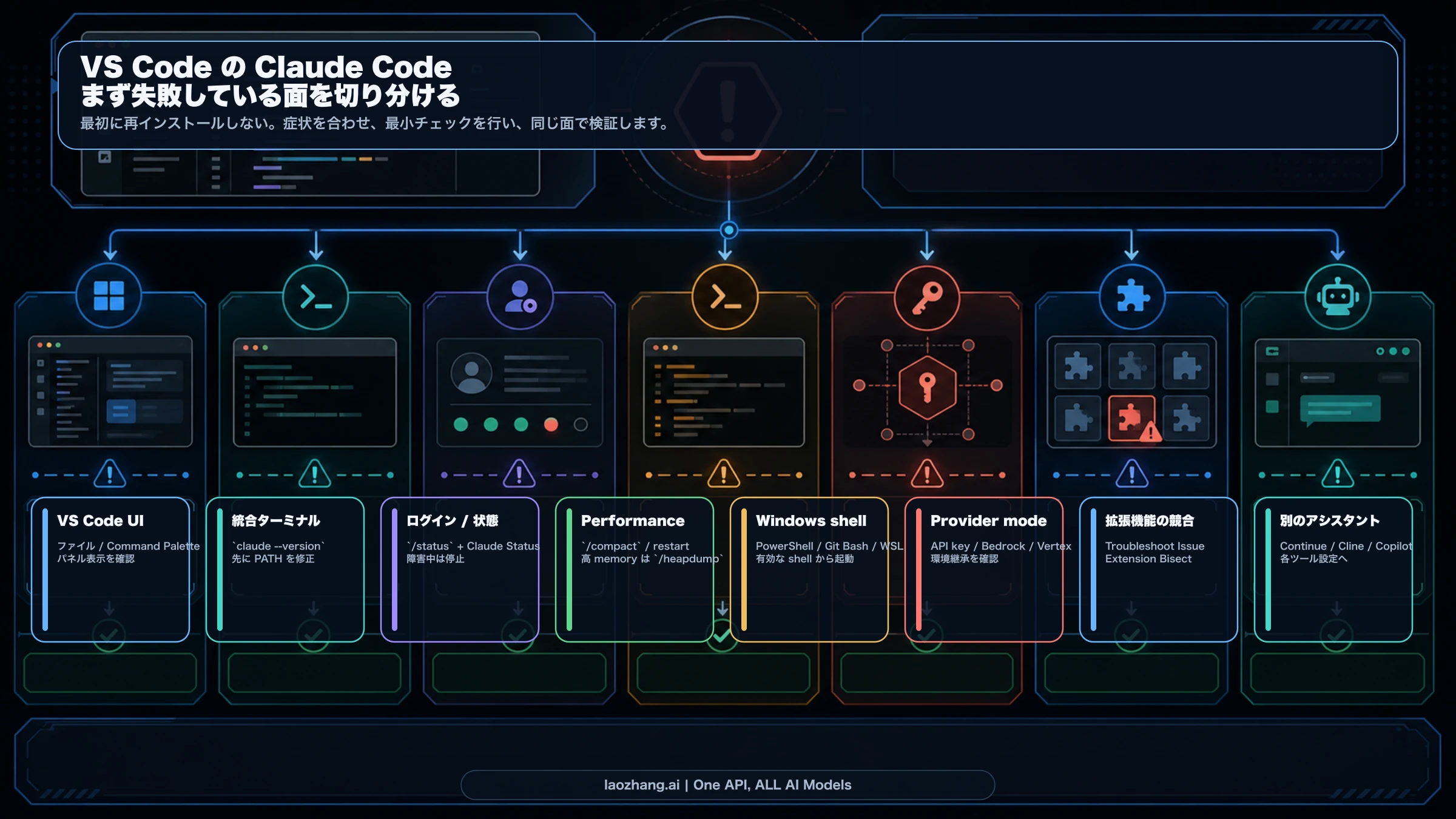Viewport: 1456px width, 819px height.
Task: Click text '障害中は停止'
Action: 436,559
